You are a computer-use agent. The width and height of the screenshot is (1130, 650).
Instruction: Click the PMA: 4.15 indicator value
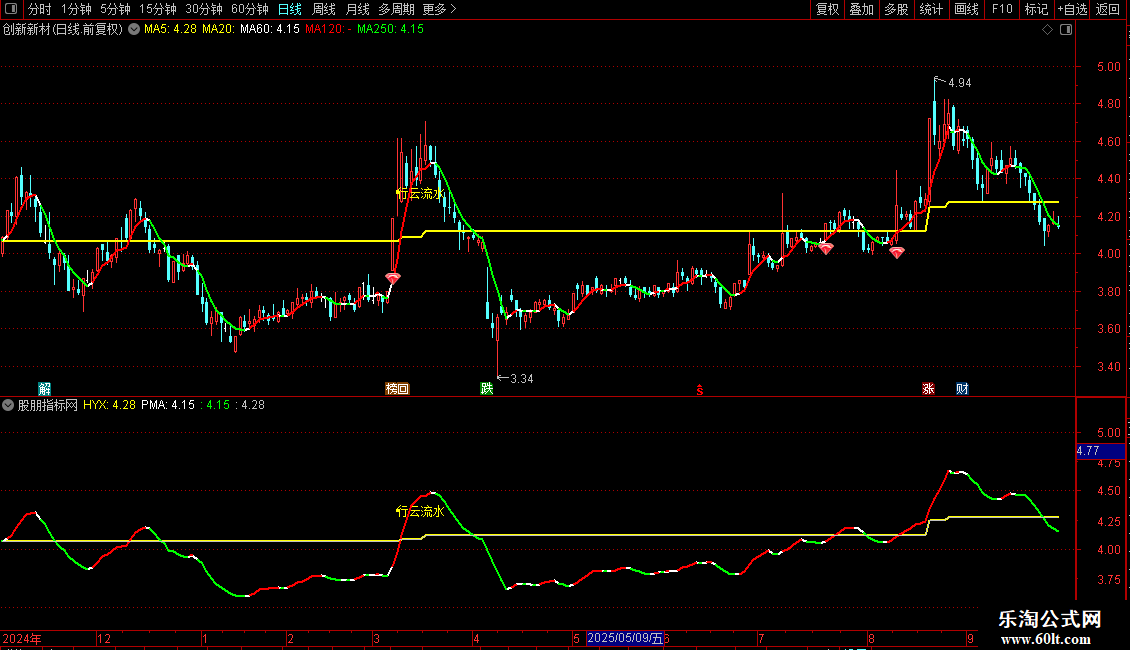click(x=168, y=405)
